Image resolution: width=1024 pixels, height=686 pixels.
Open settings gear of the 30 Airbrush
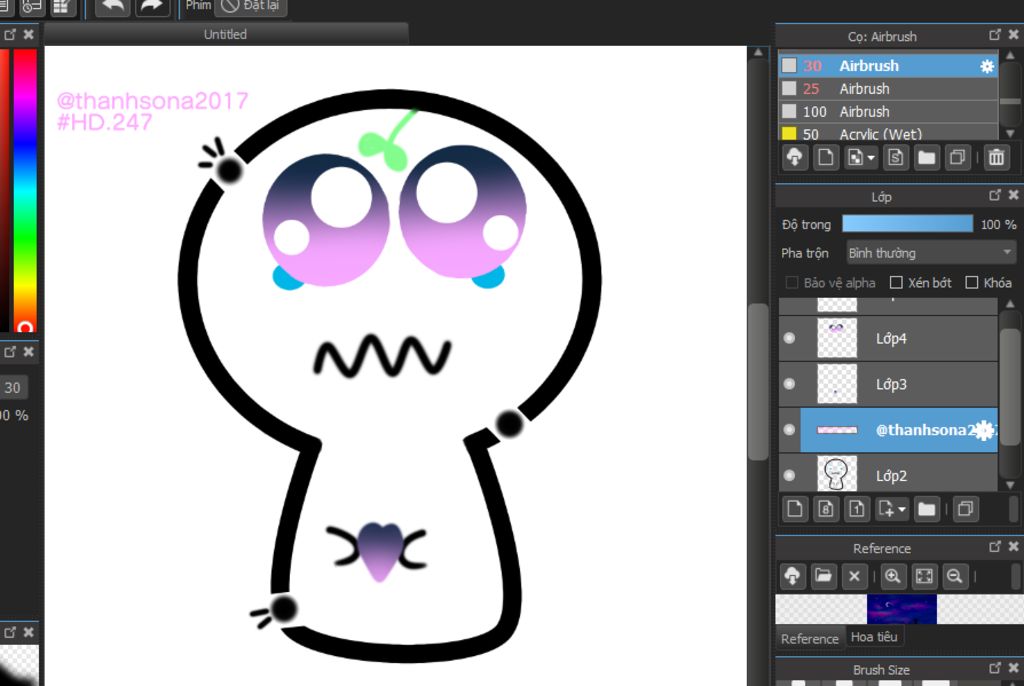(987, 66)
